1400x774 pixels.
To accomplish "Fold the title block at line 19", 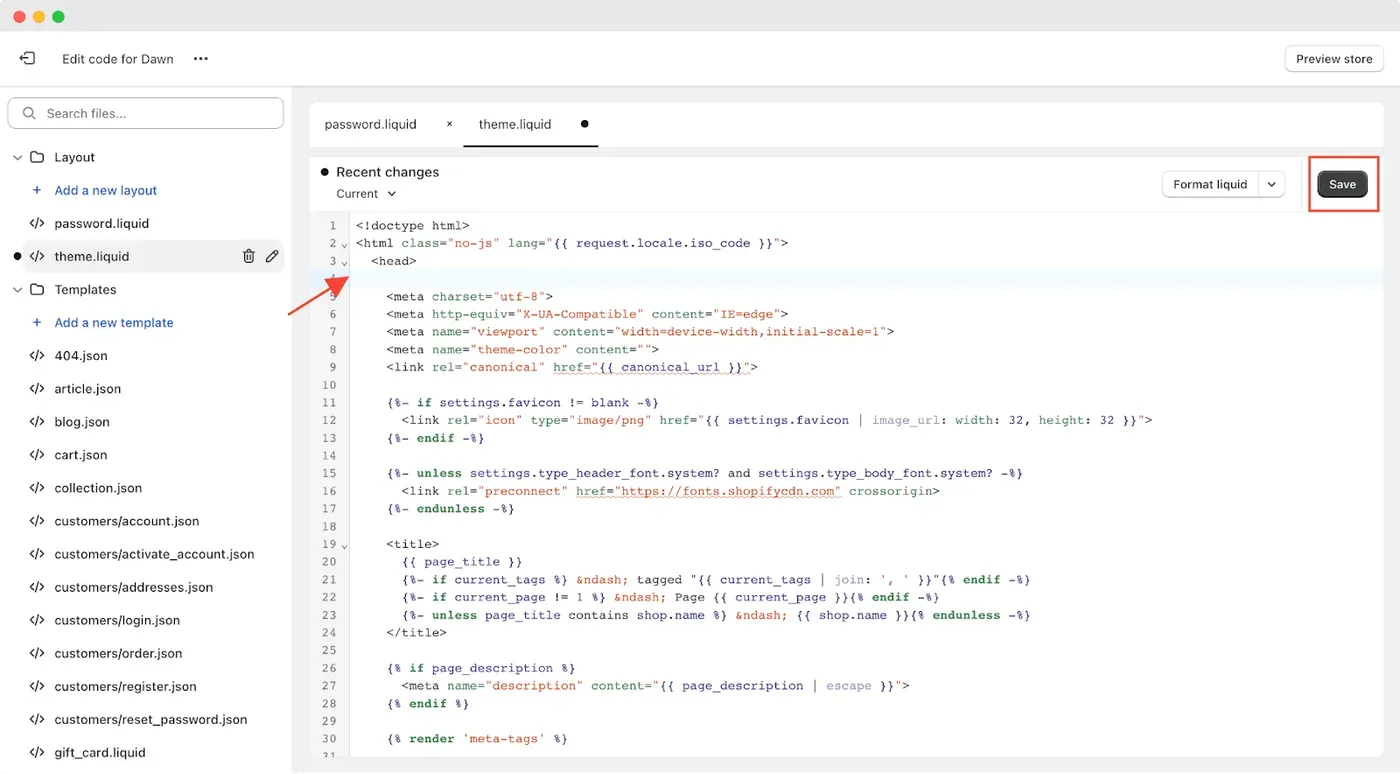I will tap(345, 546).
